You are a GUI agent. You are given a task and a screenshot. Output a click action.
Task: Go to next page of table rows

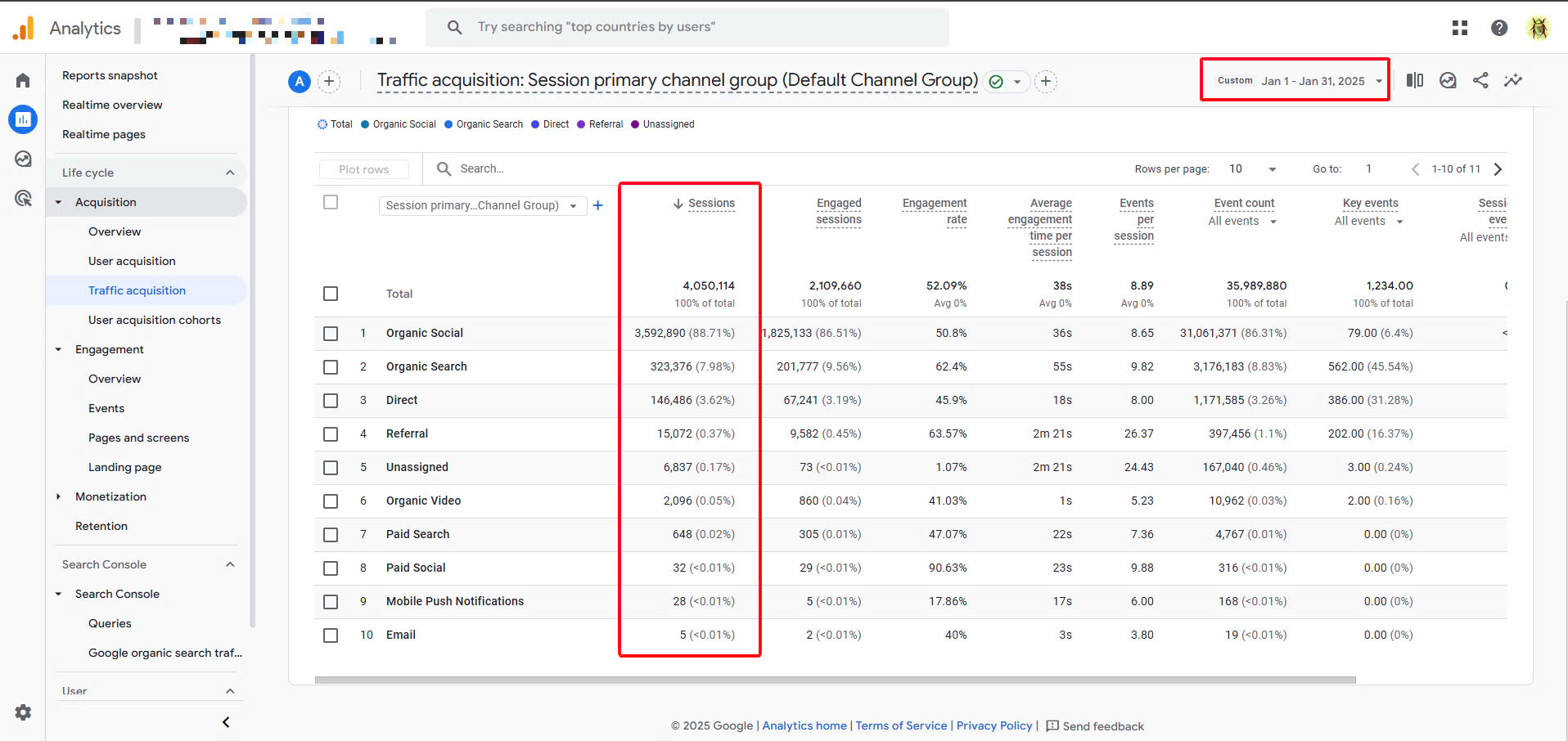point(1498,169)
